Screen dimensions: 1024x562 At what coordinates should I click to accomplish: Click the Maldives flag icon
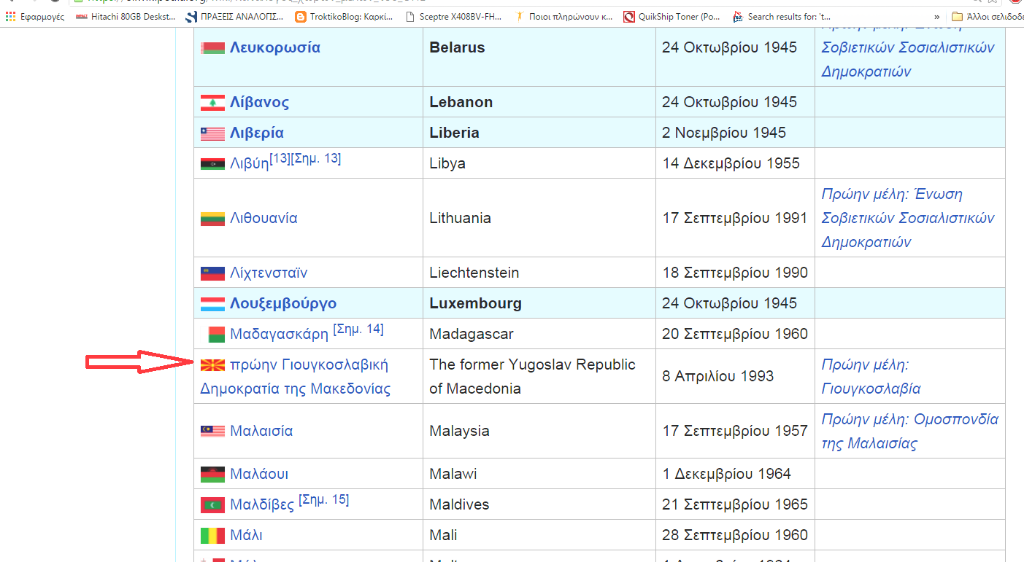(x=212, y=505)
